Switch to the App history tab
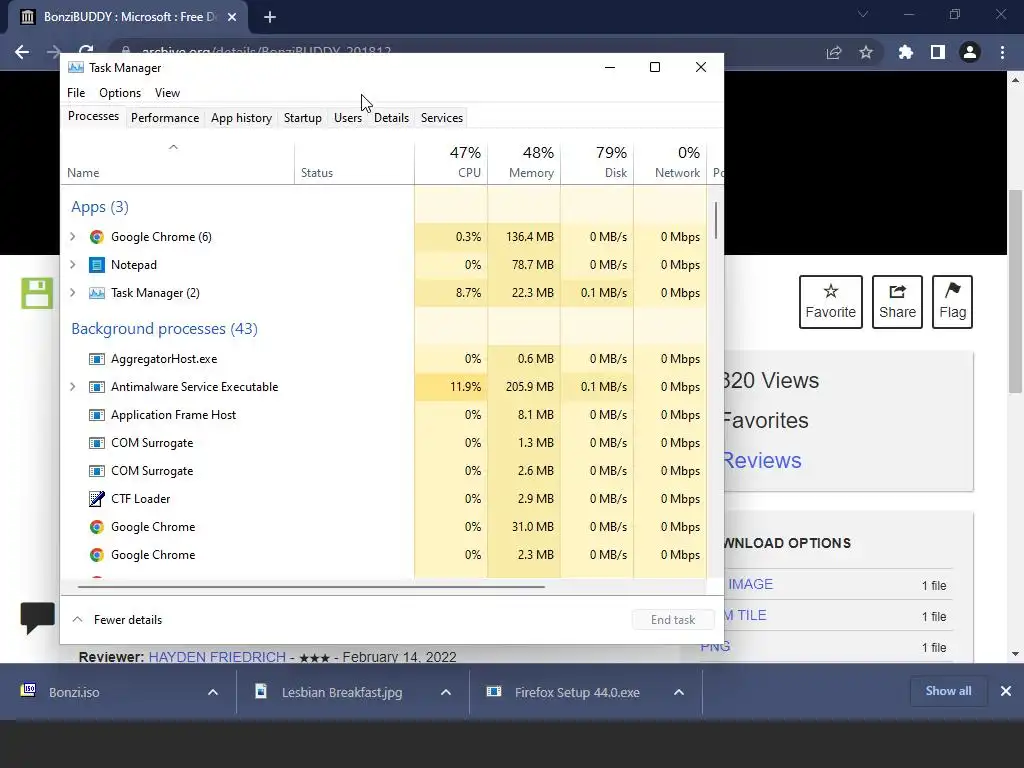1024x768 pixels. (x=241, y=118)
